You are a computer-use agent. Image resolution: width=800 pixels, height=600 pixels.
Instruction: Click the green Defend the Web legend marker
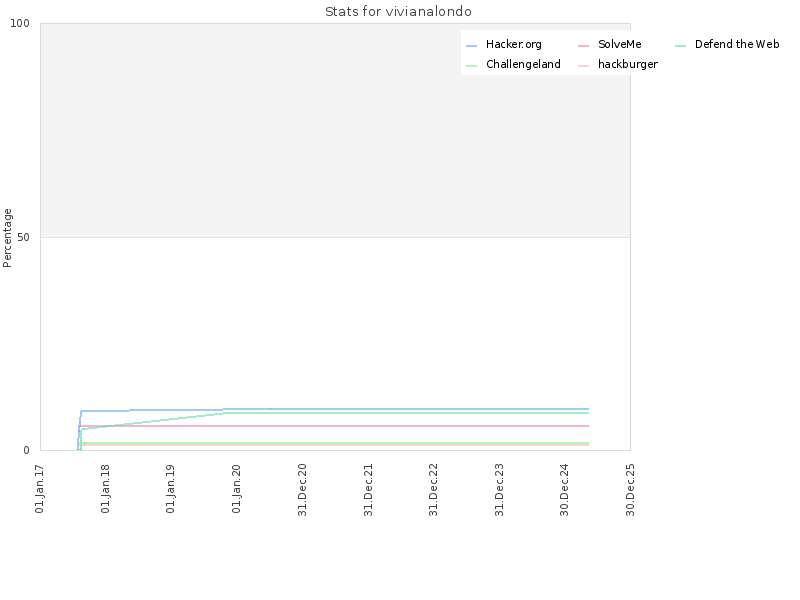(x=680, y=46)
